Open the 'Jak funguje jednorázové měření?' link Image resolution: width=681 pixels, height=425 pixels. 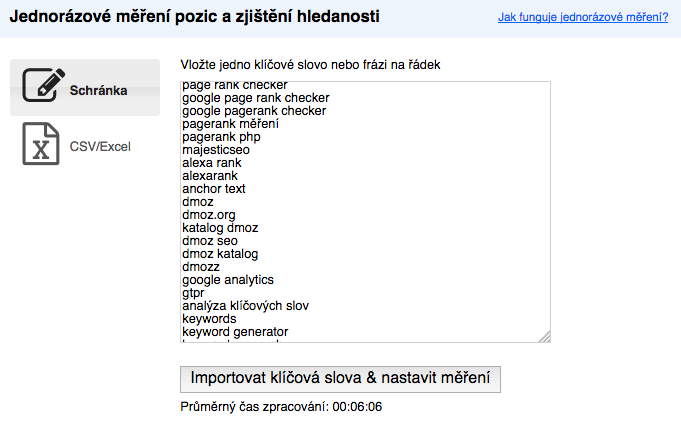tap(583, 17)
